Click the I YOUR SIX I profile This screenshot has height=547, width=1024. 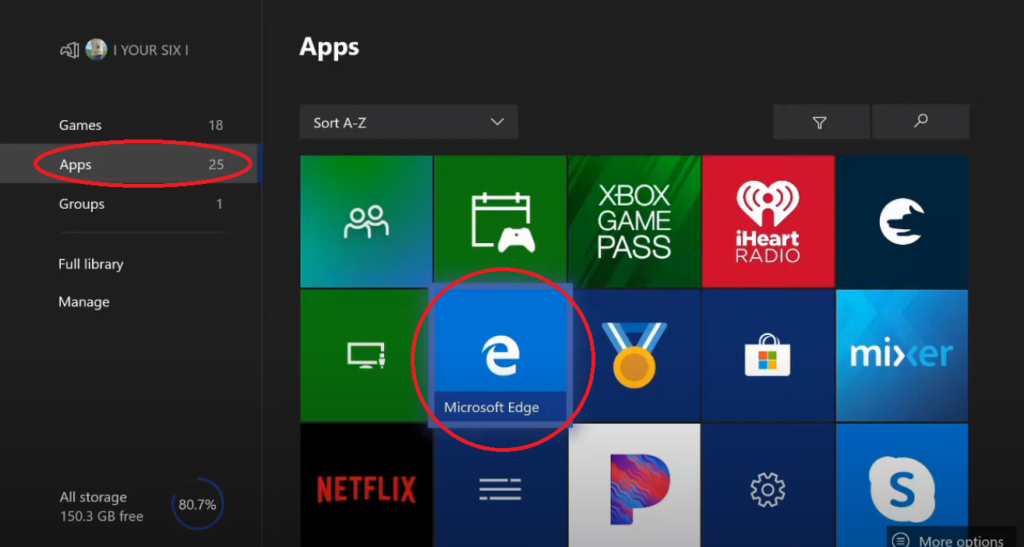click(124, 50)
